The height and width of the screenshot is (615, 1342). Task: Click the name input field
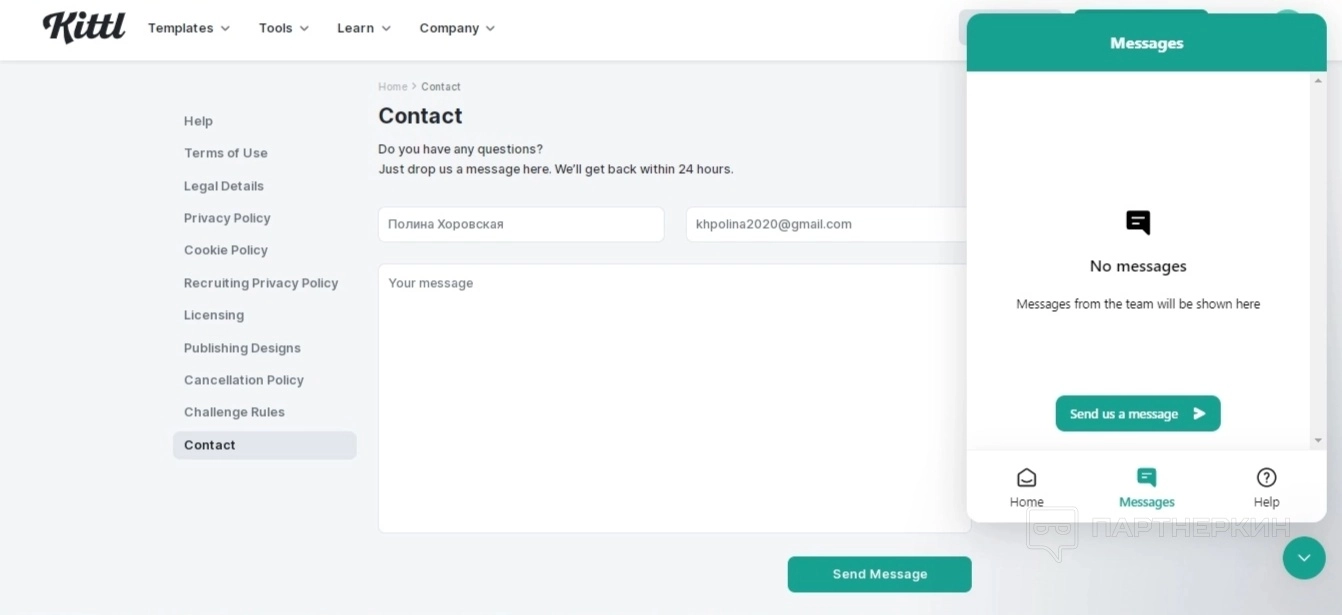point(520,224)
